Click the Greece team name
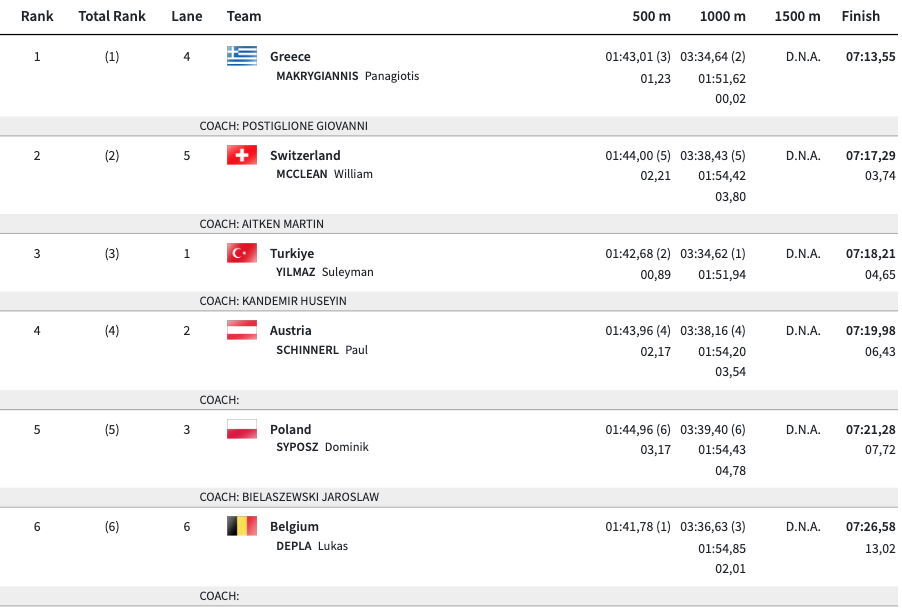 click(x=290, y=57)
